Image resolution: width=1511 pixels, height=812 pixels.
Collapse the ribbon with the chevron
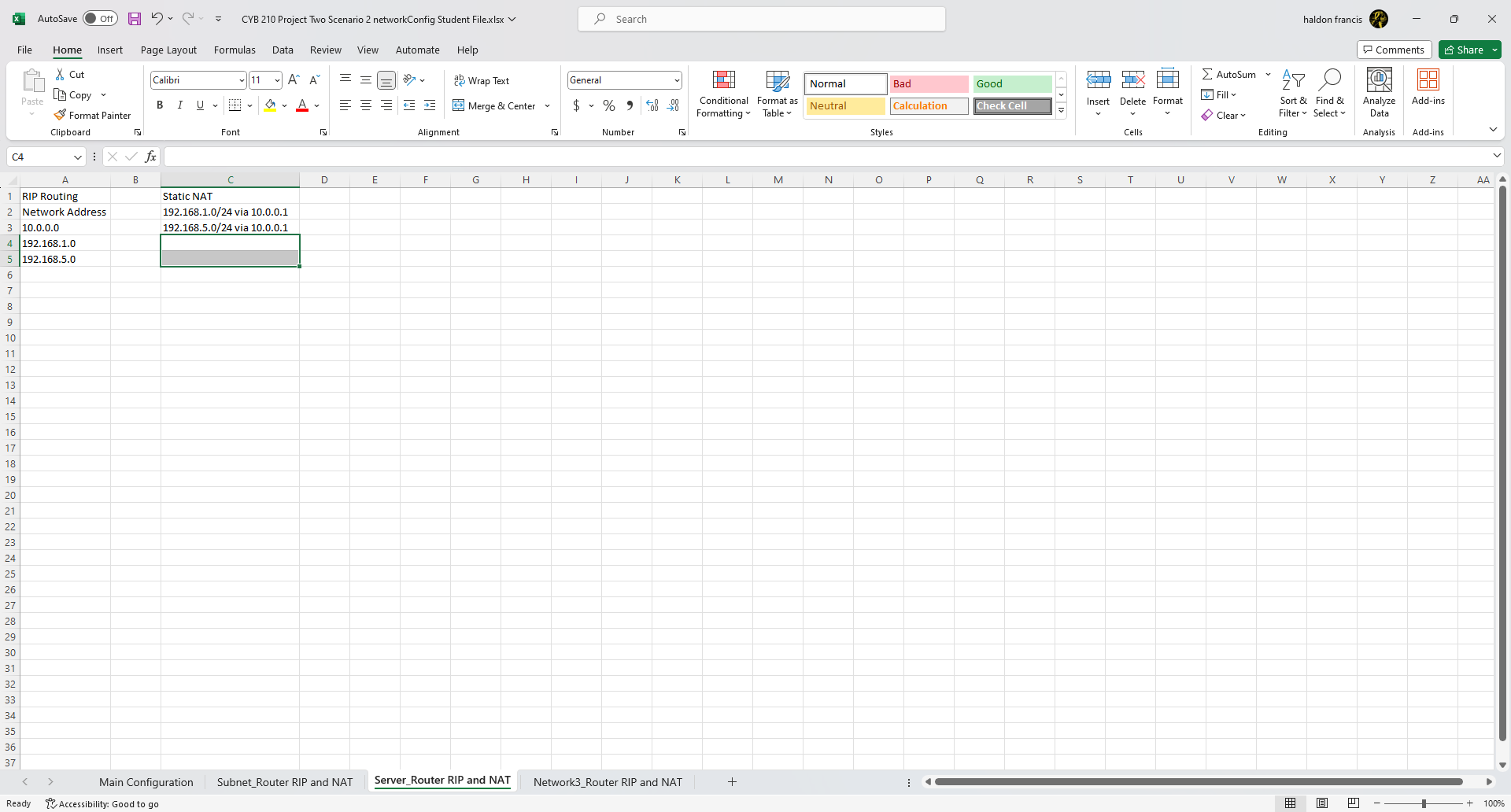[x=1493, y=129]
